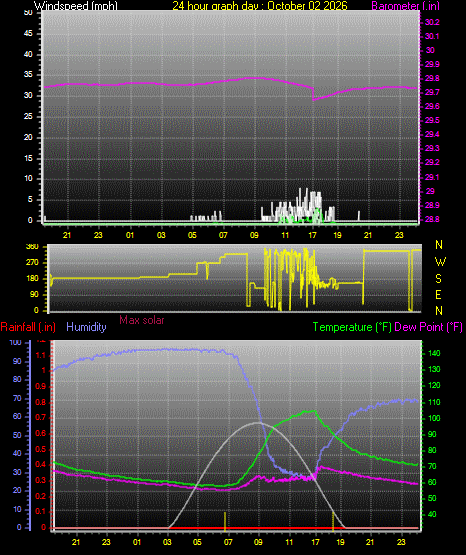Select the 180 wind direction axis value
The height and width of the screenshot is (555, 466).
(x=32, y=279)
